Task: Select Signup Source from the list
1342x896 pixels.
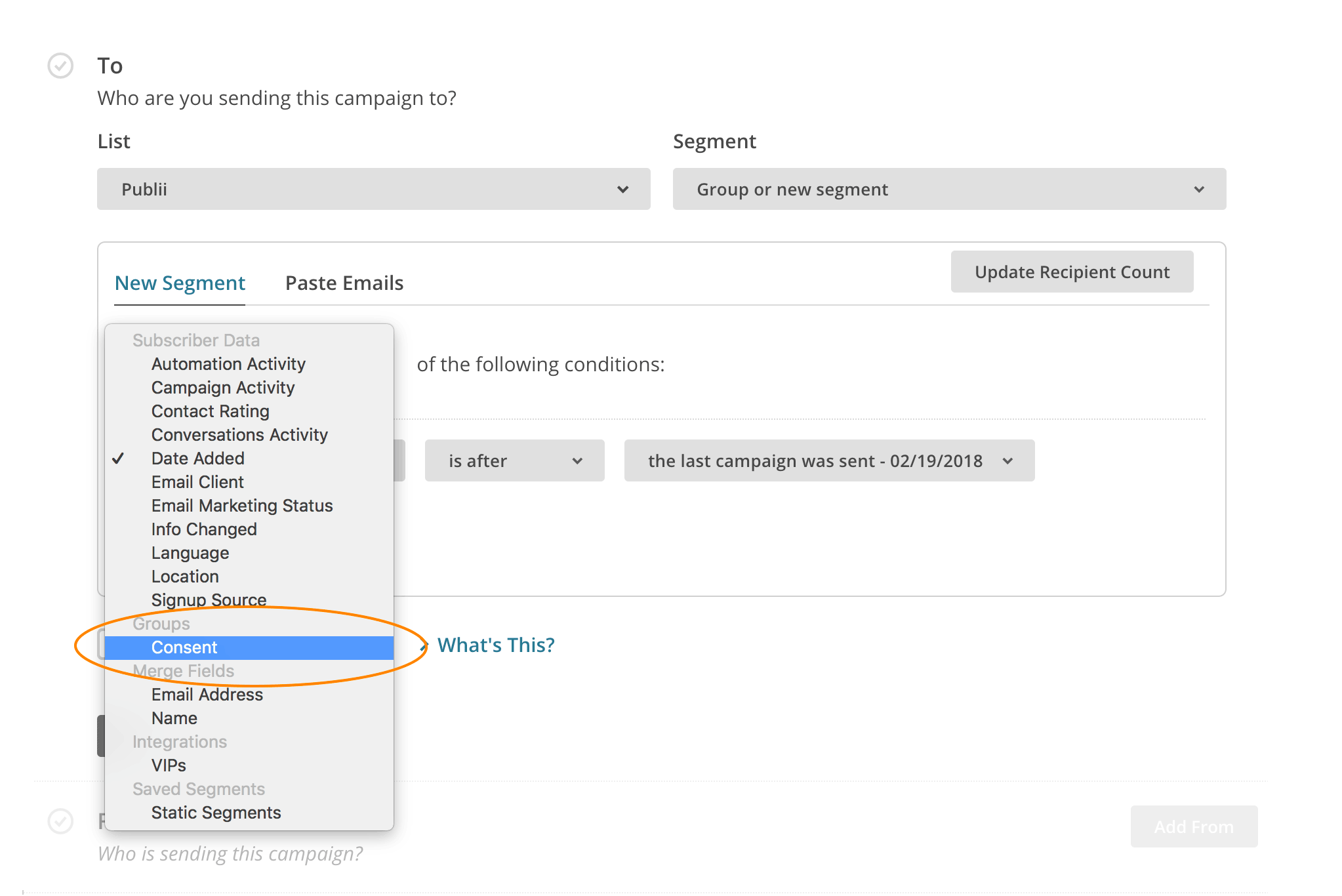Action: (x=208, y=600)
